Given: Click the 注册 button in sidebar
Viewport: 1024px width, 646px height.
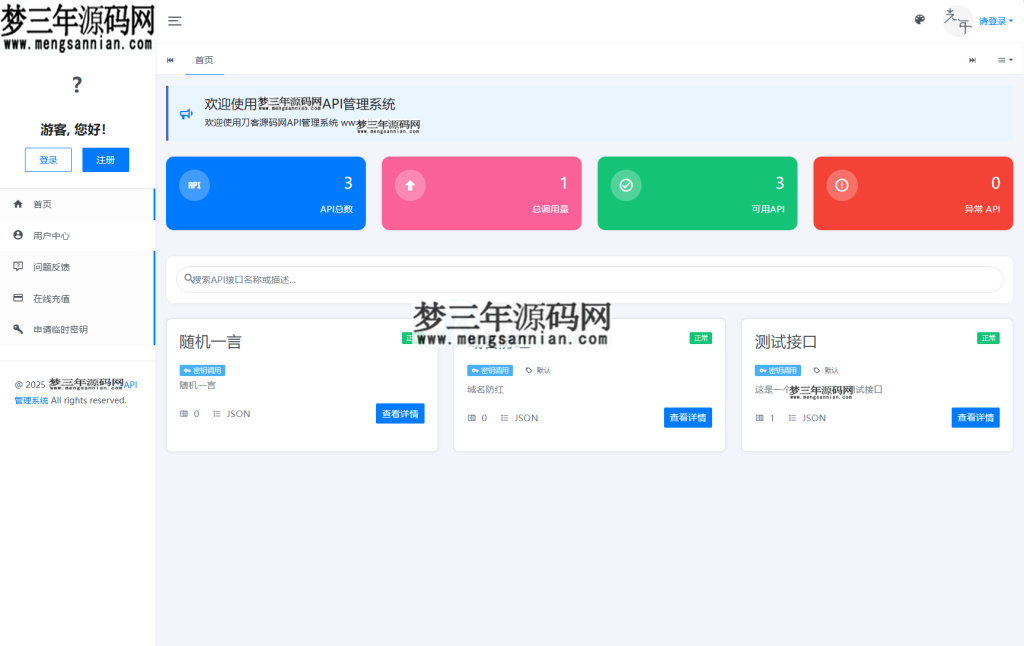Looking at the screenshot, I should pos(106,160).
